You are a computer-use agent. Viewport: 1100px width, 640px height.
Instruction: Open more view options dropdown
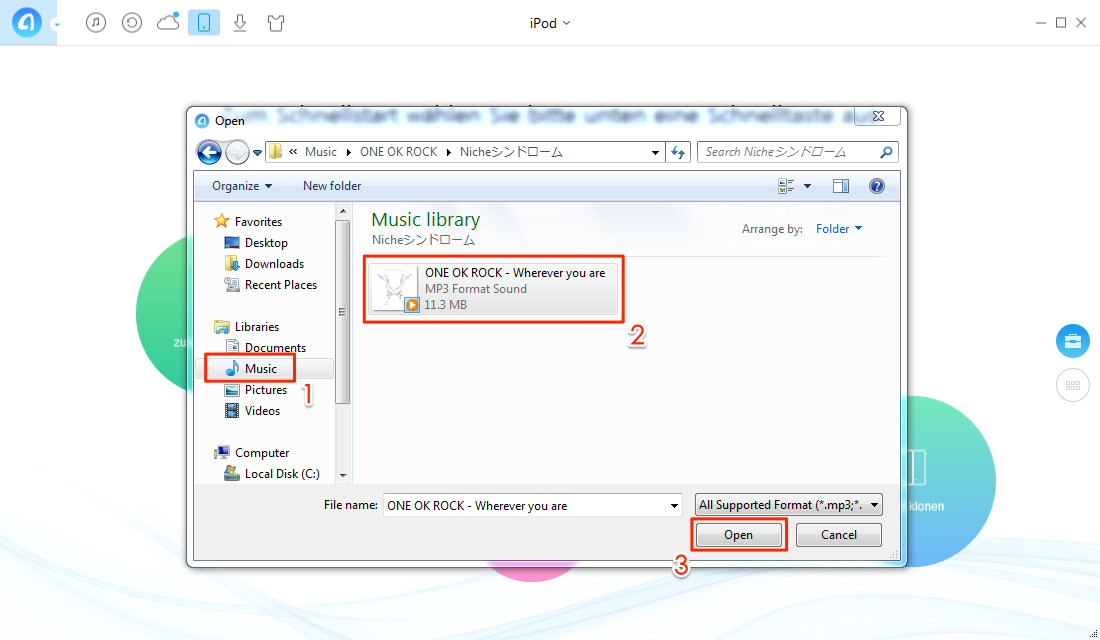coord(807,186)
